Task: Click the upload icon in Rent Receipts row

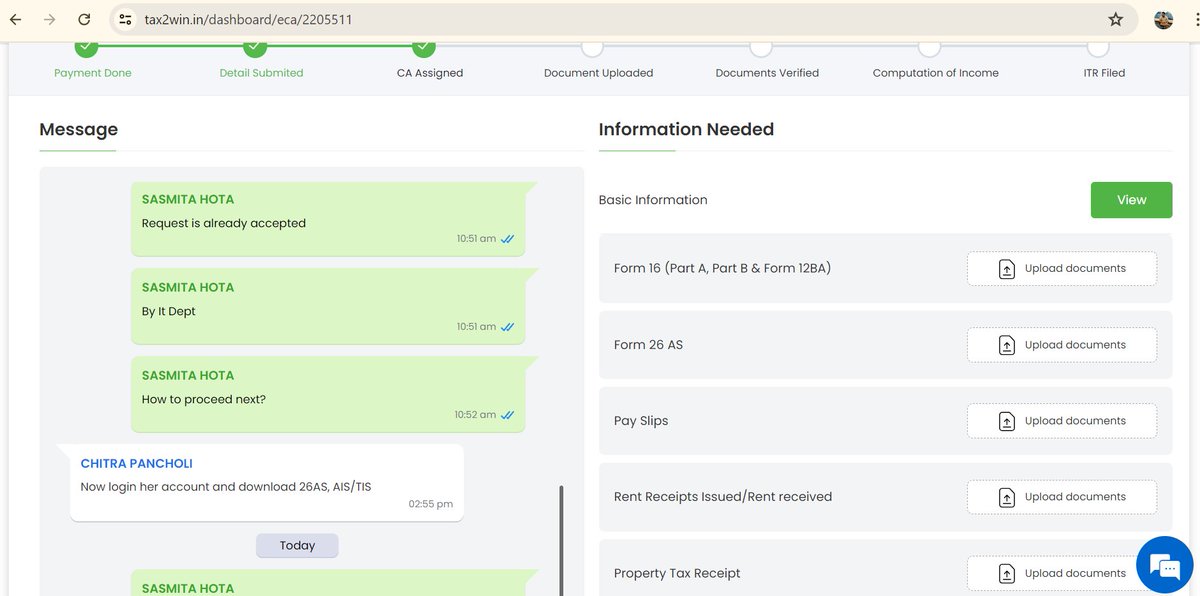Action: 1007,497
